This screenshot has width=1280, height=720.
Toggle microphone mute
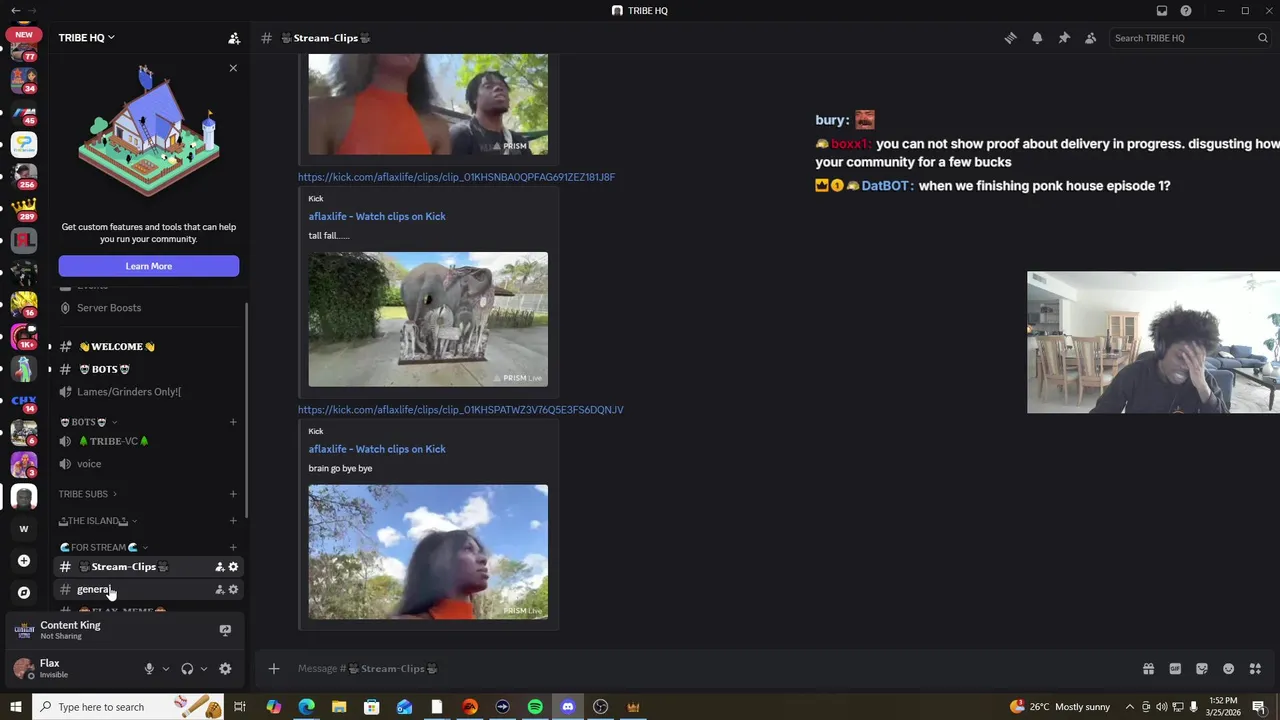[x=149, y=669]
